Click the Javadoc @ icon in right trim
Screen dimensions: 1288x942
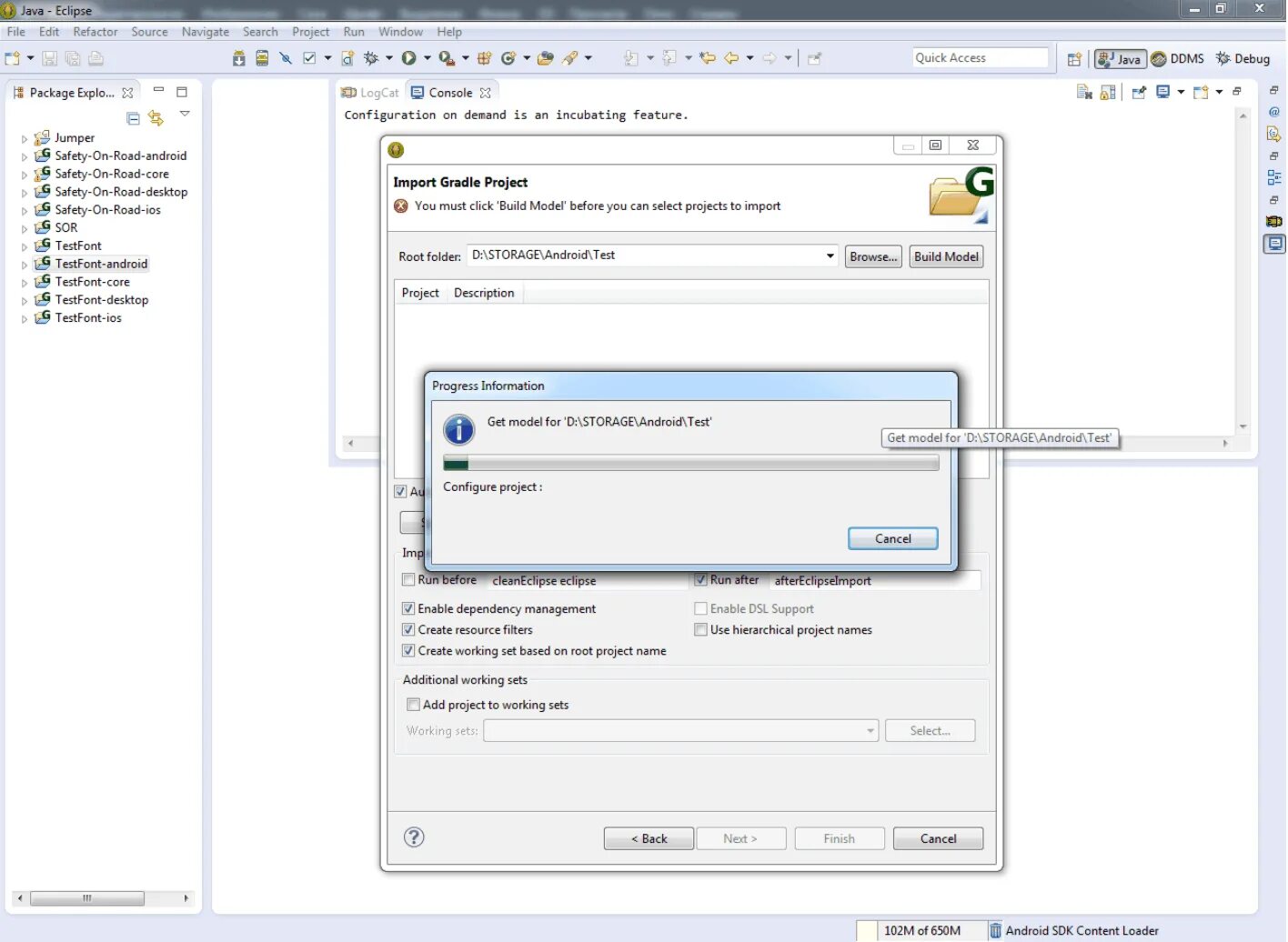pyautogui.click(x=1274, y=112)
